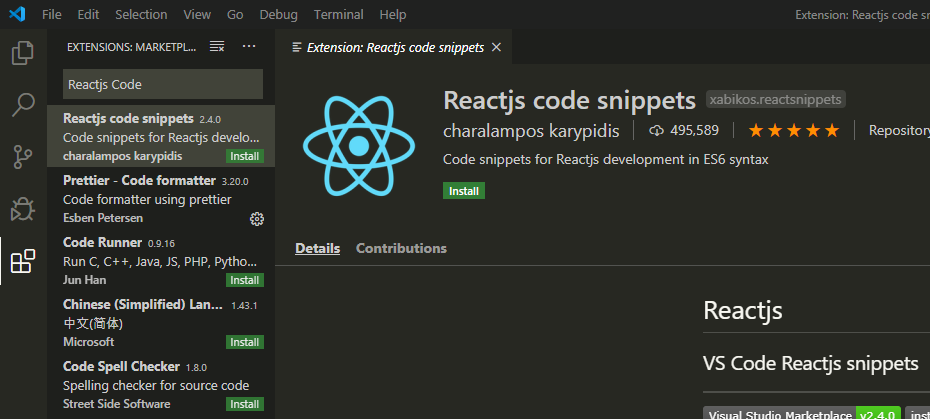Click the React atom logo image
The width and height of the screenshot is (930, 419).
[359, 145]
